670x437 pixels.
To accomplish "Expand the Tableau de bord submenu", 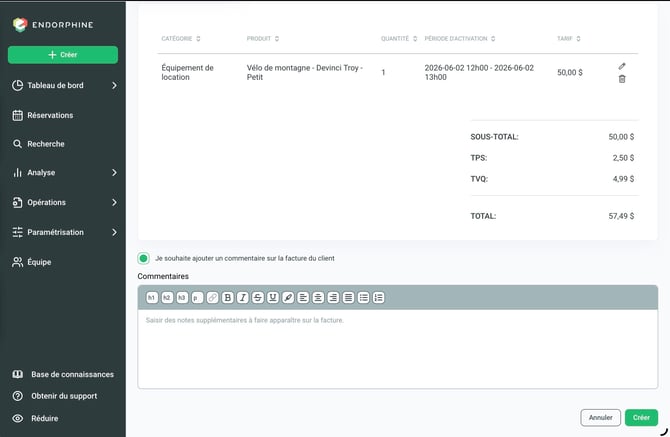I will pos(114,85).
